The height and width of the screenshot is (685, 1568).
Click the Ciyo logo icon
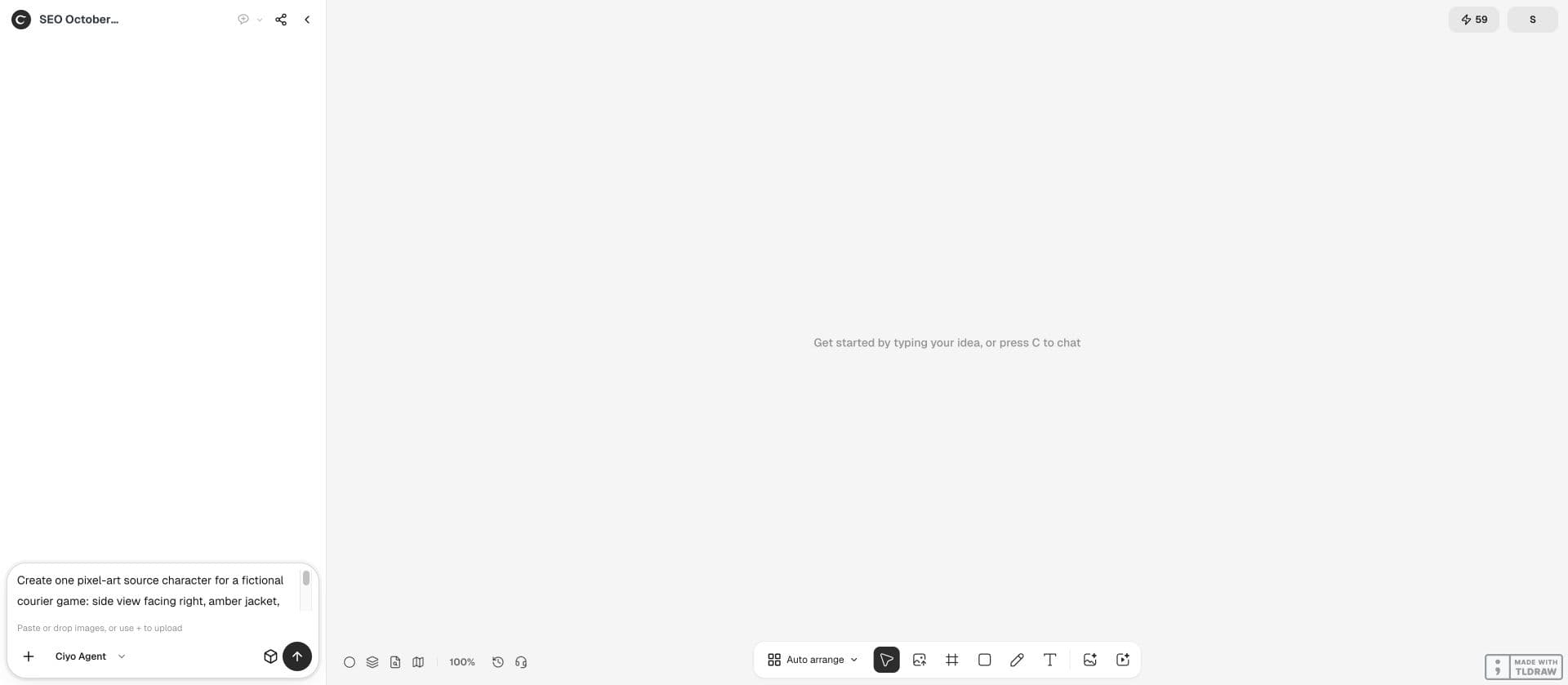[x=21, y=20]
